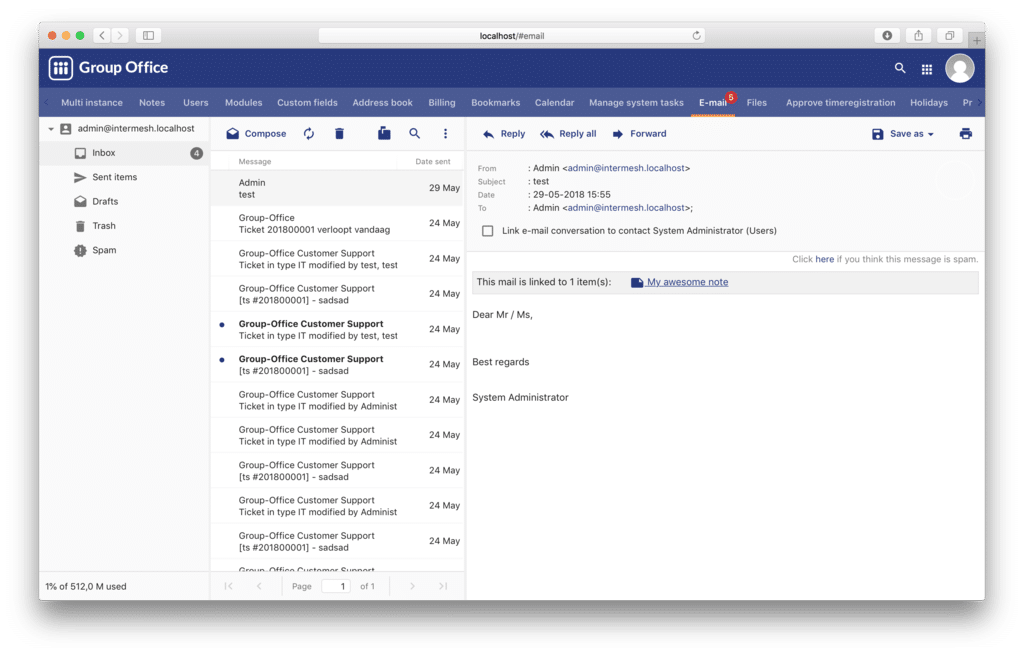Open the apps grid launcher icon
The image size is (1024, 656).
927,69
